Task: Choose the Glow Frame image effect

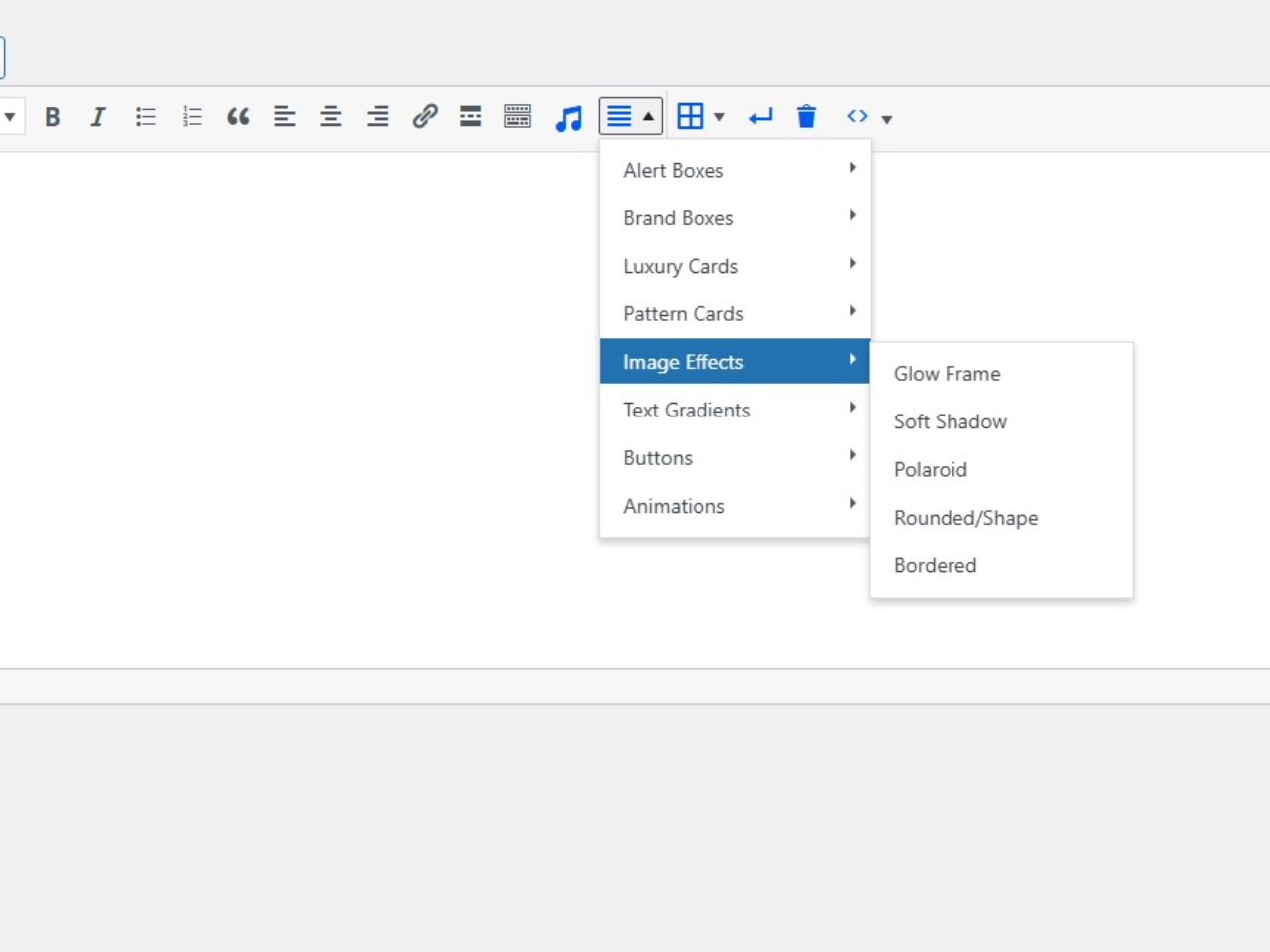Action: tap(947, 374)
